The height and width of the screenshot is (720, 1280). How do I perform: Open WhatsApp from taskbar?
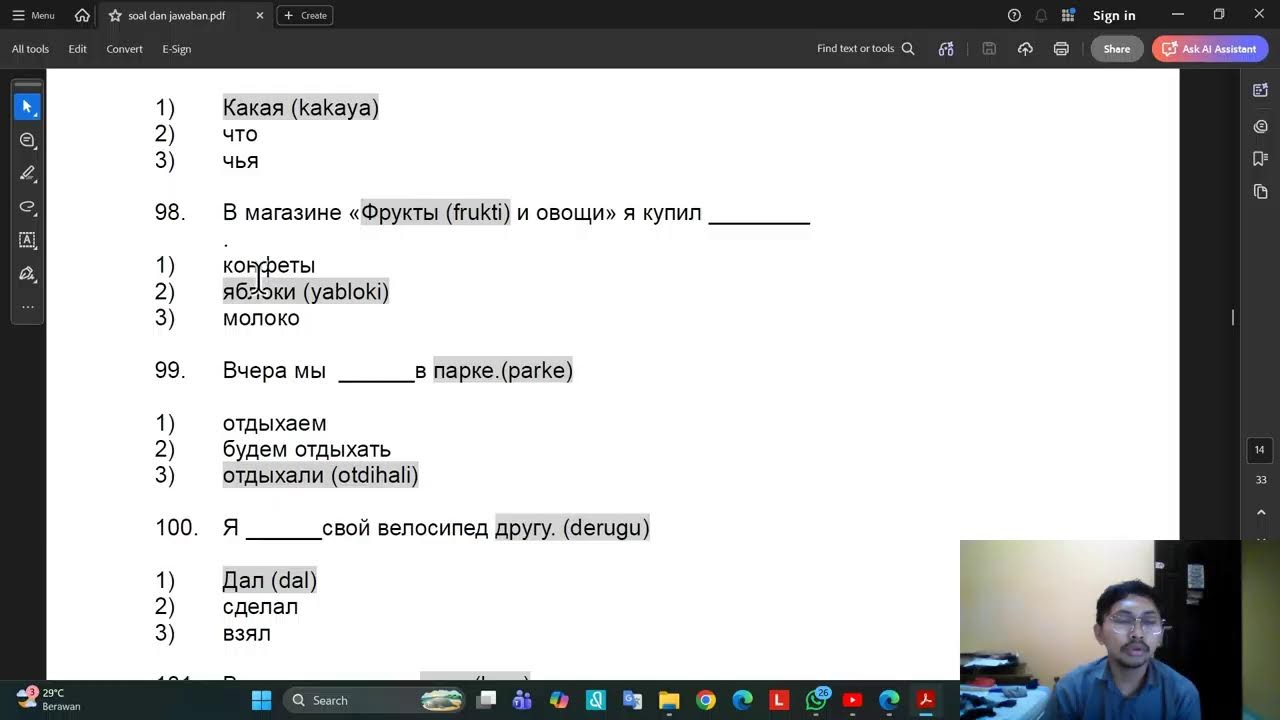pyautogui.click(x=816, y=700)
